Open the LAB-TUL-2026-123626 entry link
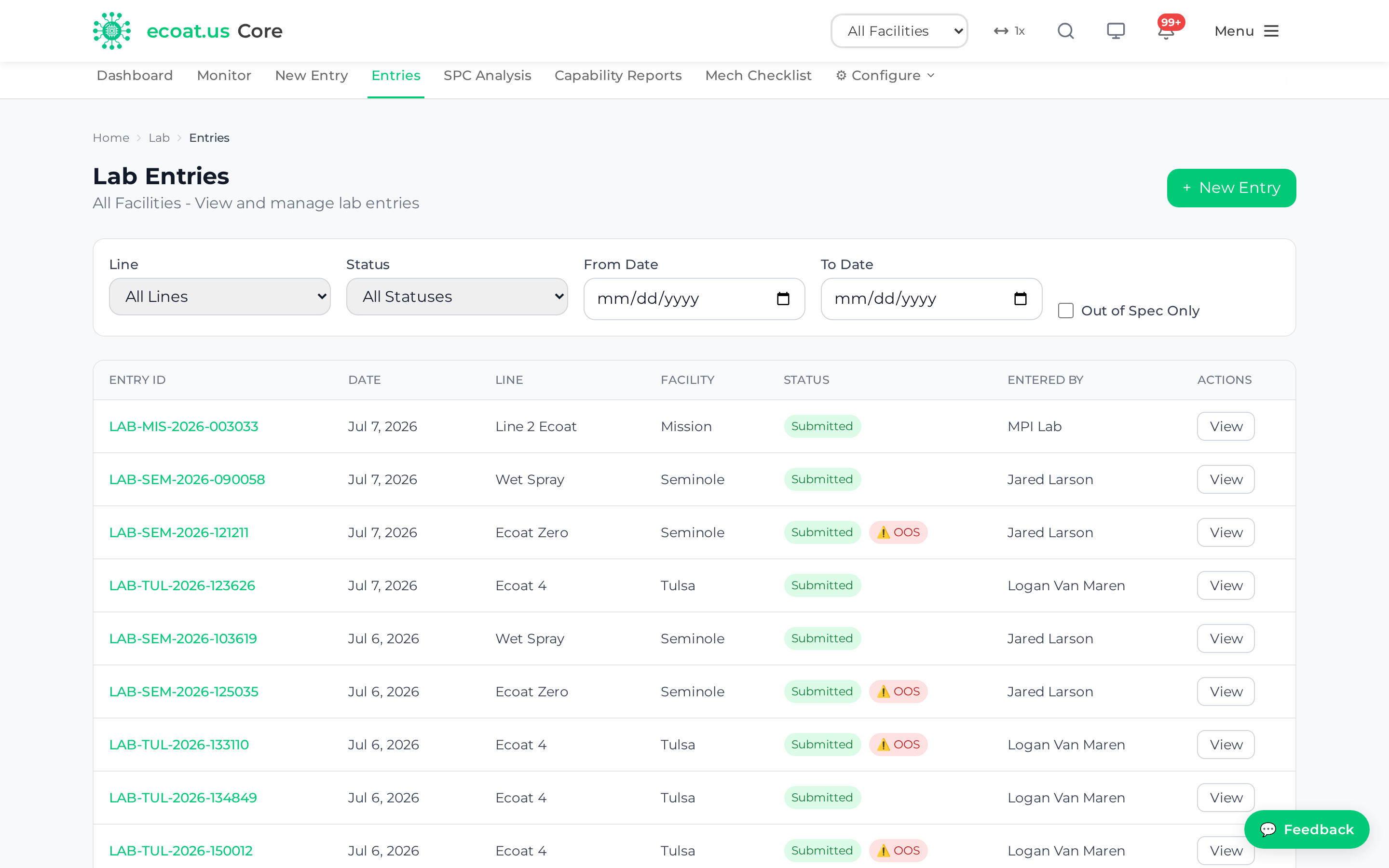 pos(182,585)
